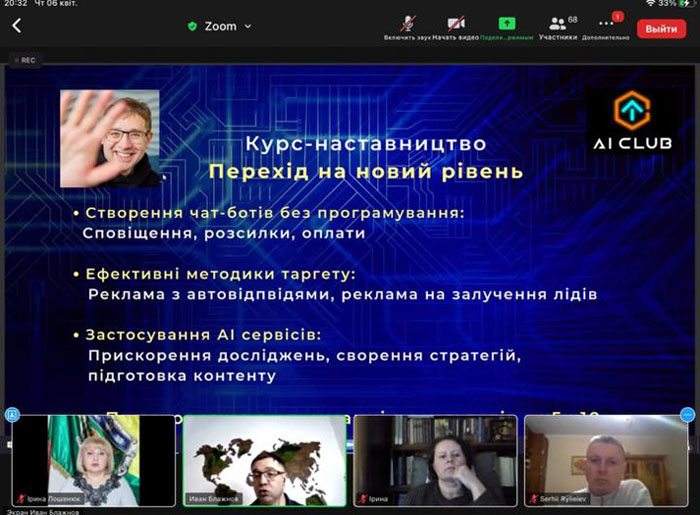Open the green share screen icon
Screen dimensions: 700x515
tap(507, 23)
